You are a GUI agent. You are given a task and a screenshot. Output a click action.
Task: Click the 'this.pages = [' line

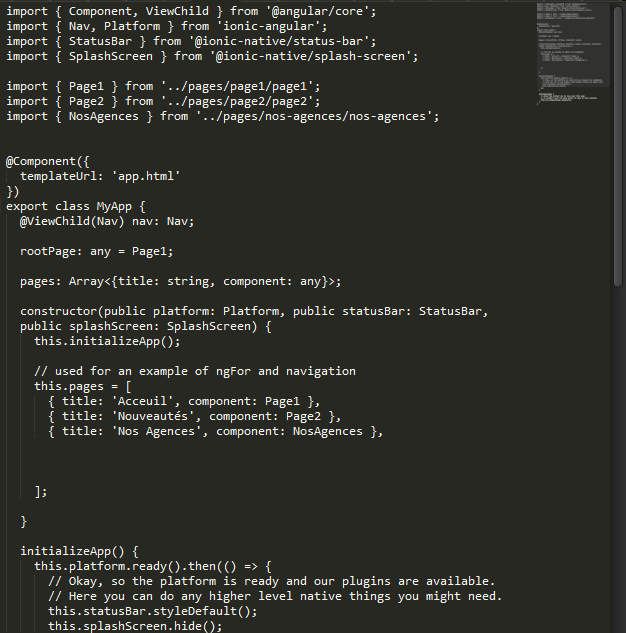coord(83,386)
